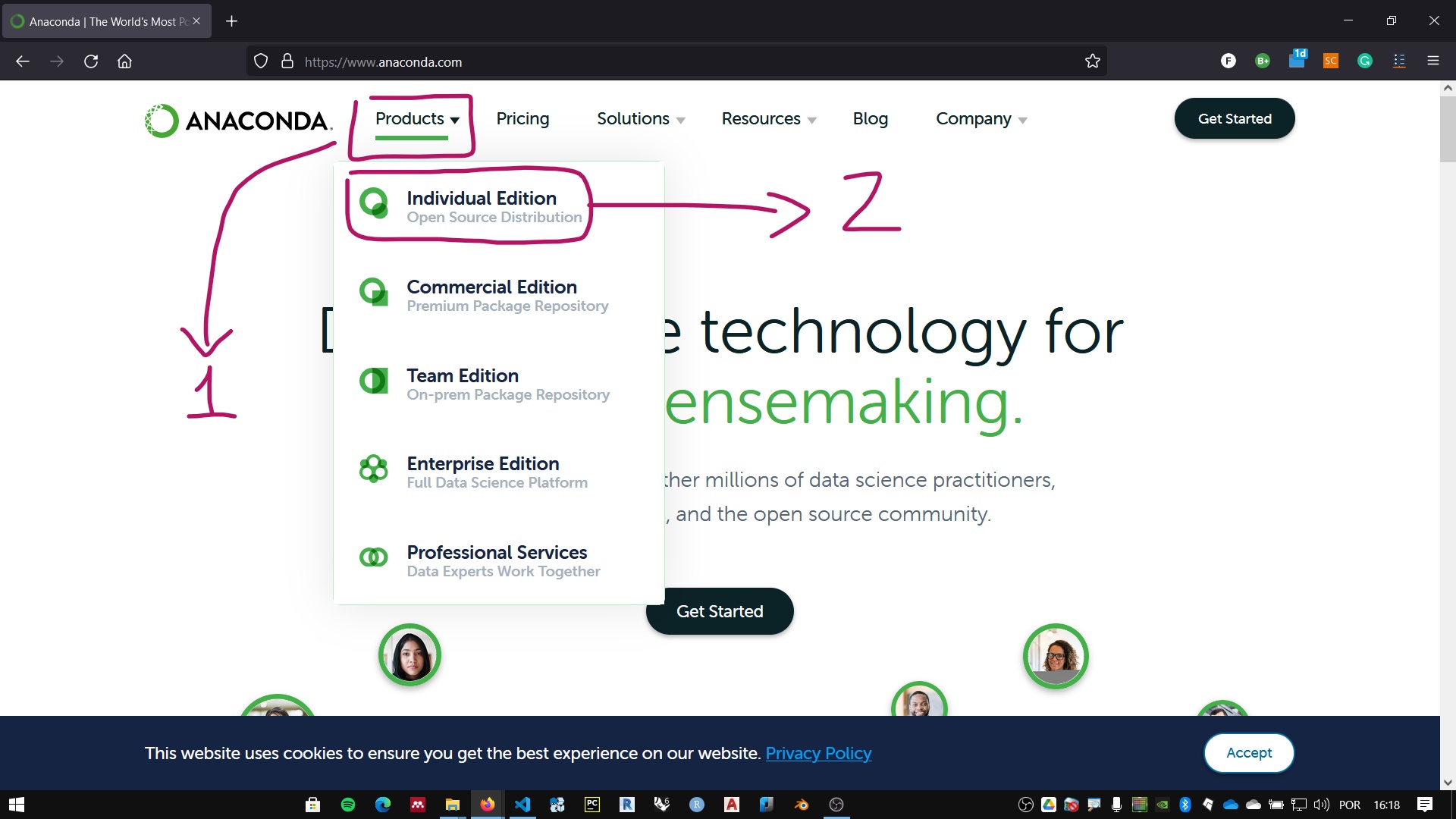
Task: Click the woman avatar photo on left
Action: 409,655
